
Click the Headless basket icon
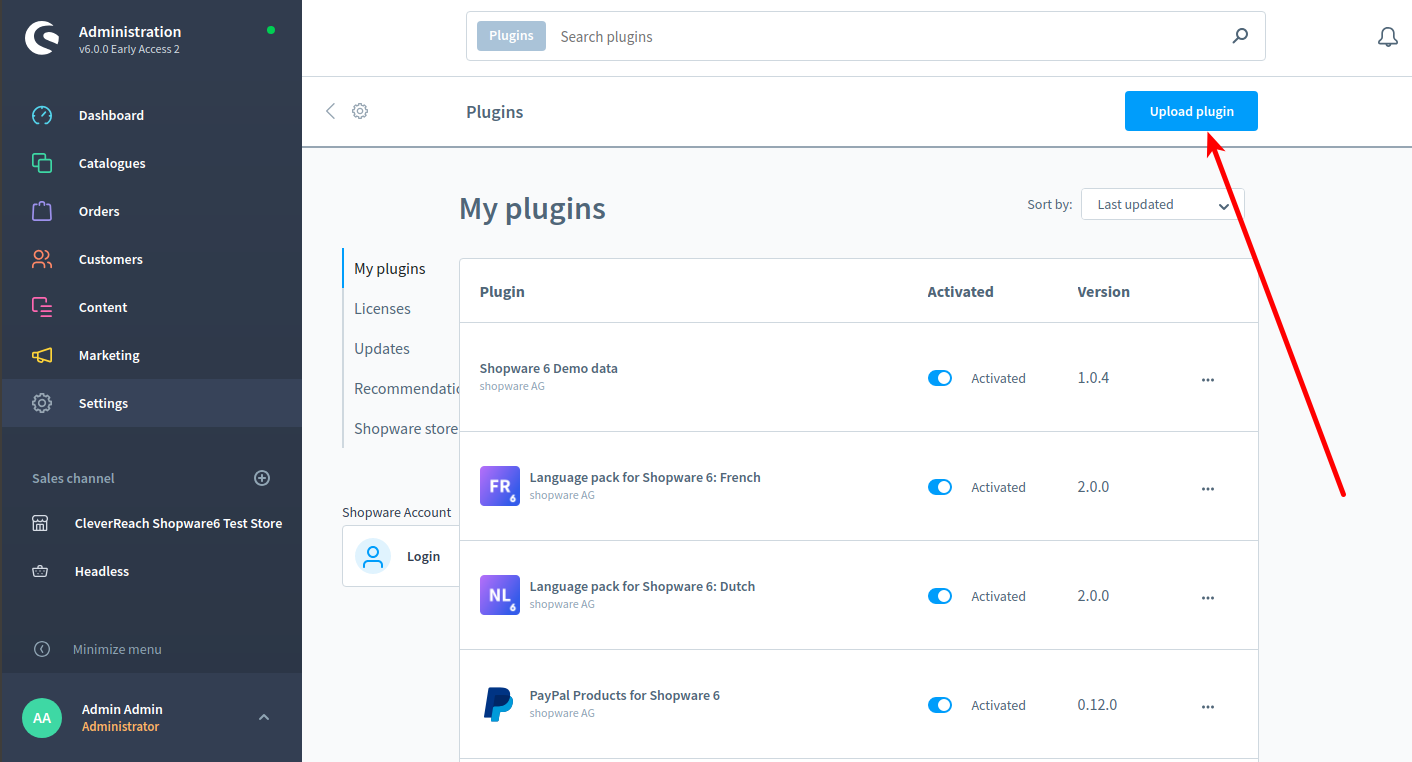point(41,571)
